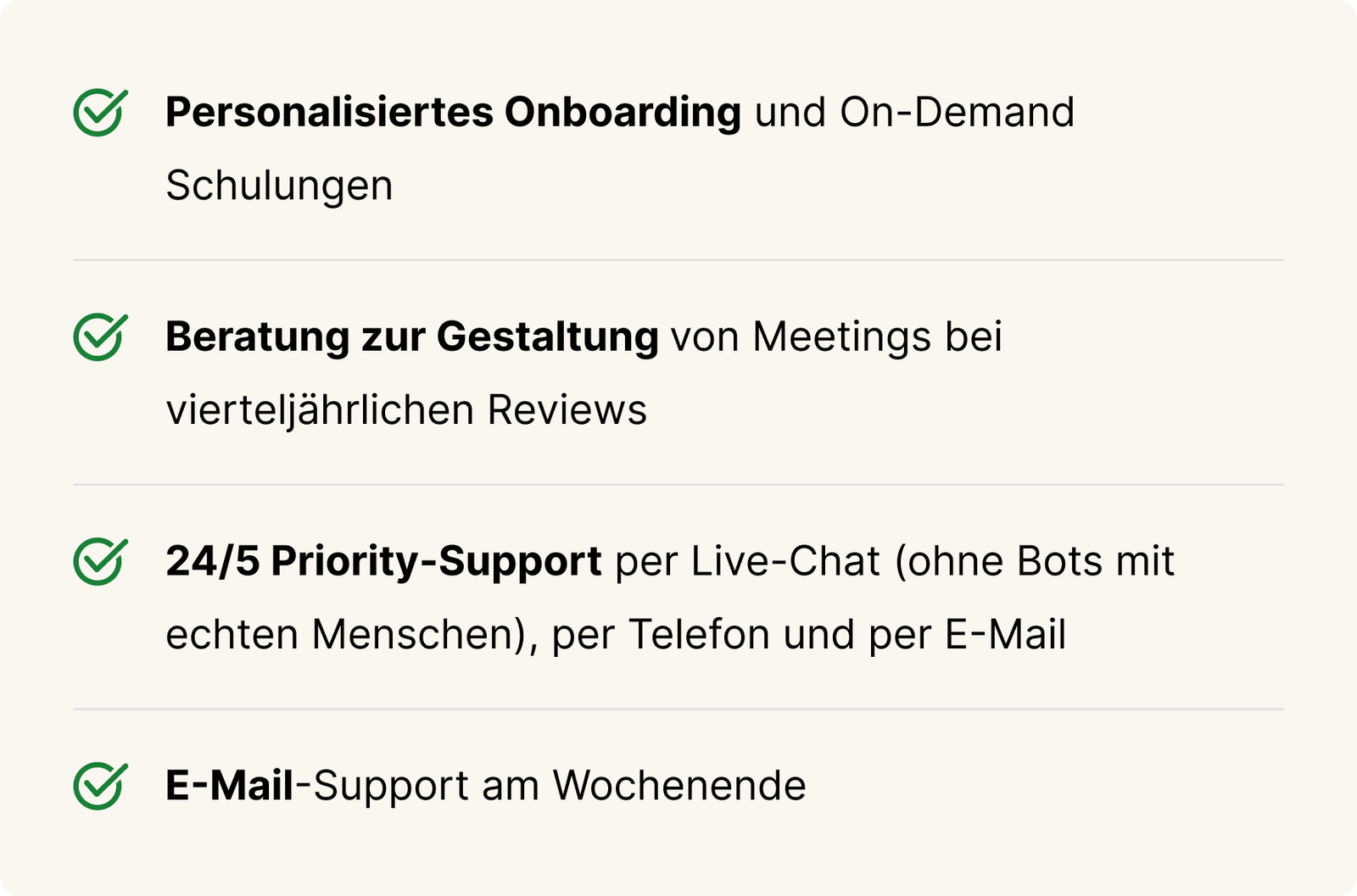This screenshot has height=896, width=1357.
Task: Select the checkmark icon beside E-Mail-Support am Wochenende
Action: coord(100,787)
